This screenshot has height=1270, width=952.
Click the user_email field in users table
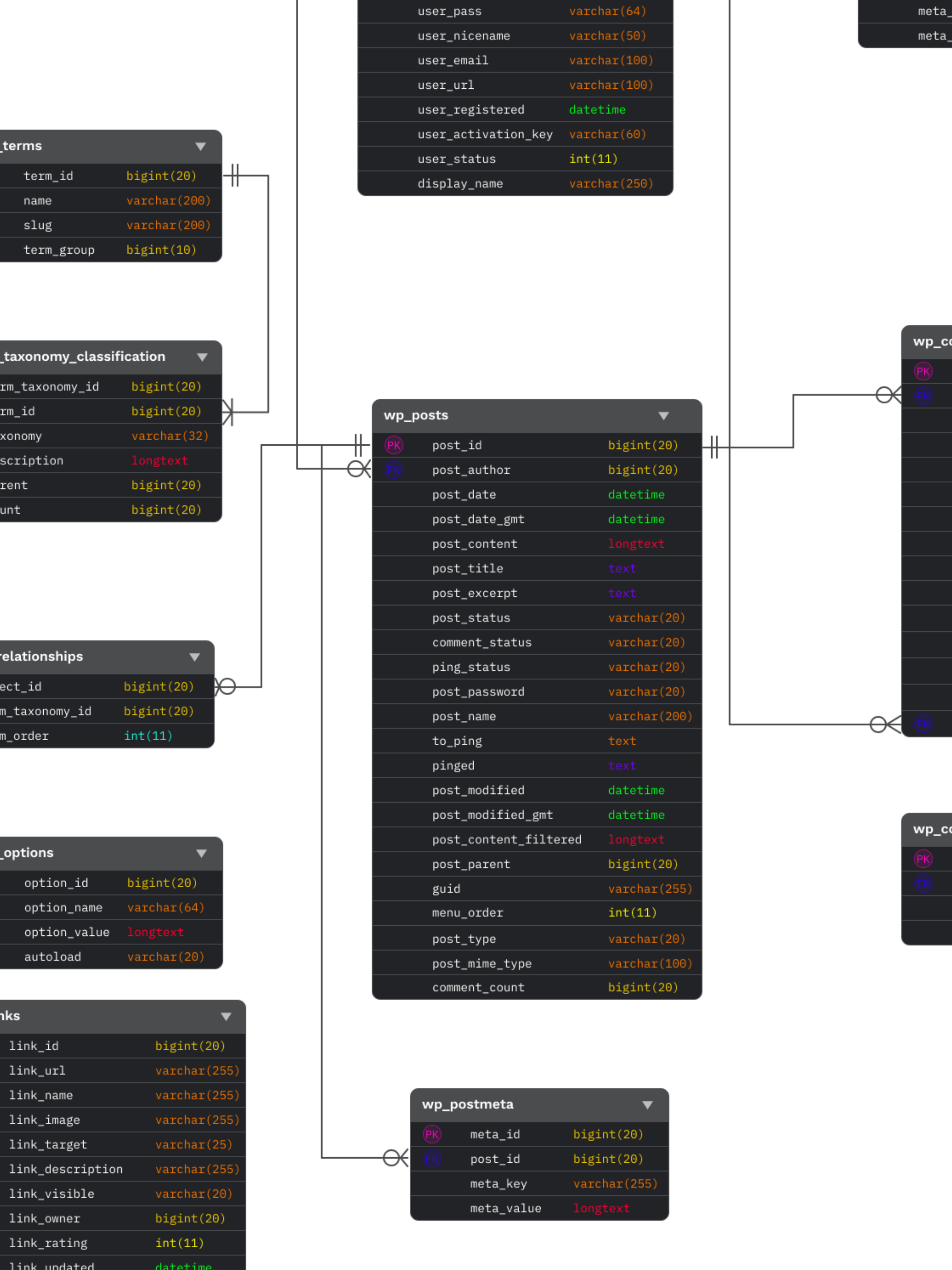[515, 60]
